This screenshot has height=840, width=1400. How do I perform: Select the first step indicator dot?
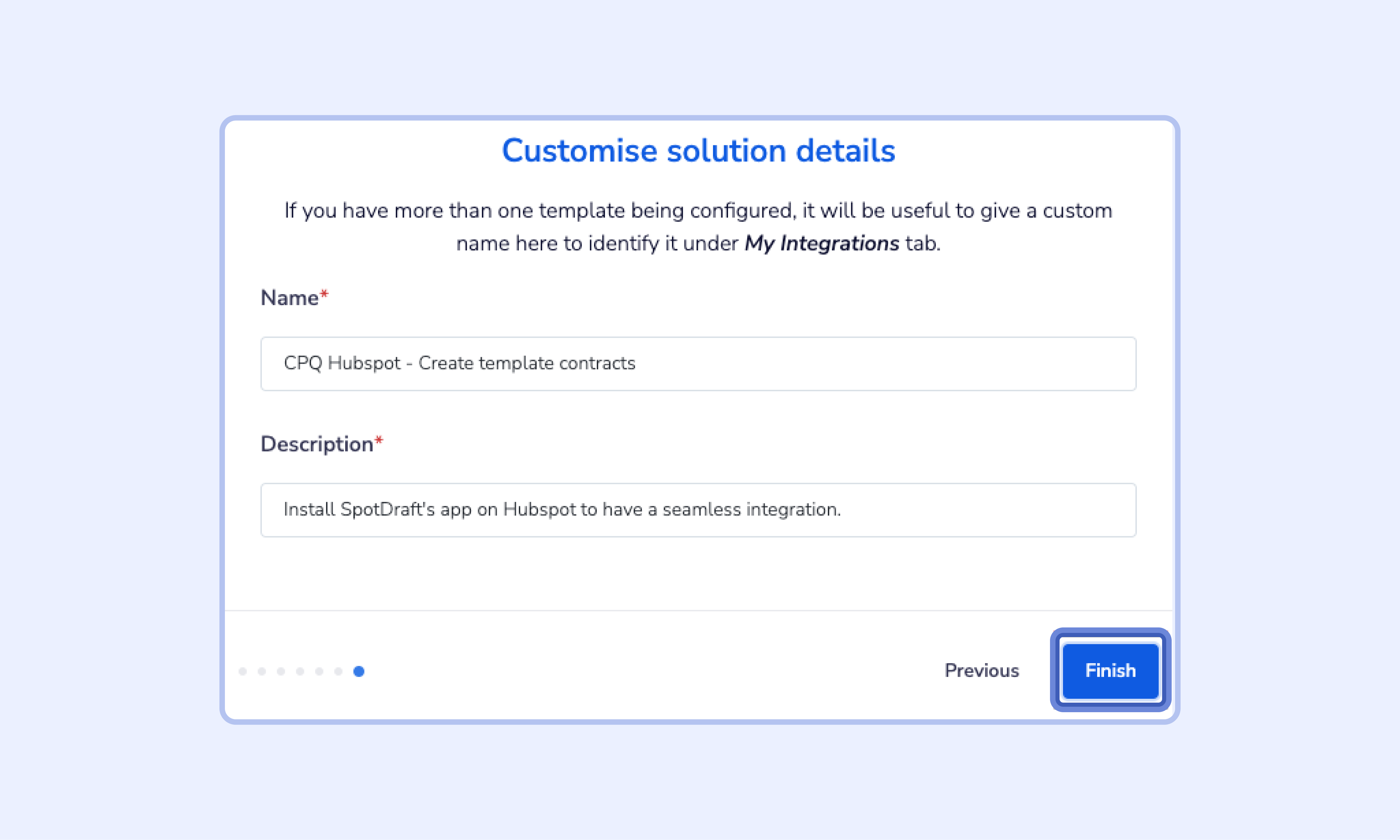pos(243,671)
